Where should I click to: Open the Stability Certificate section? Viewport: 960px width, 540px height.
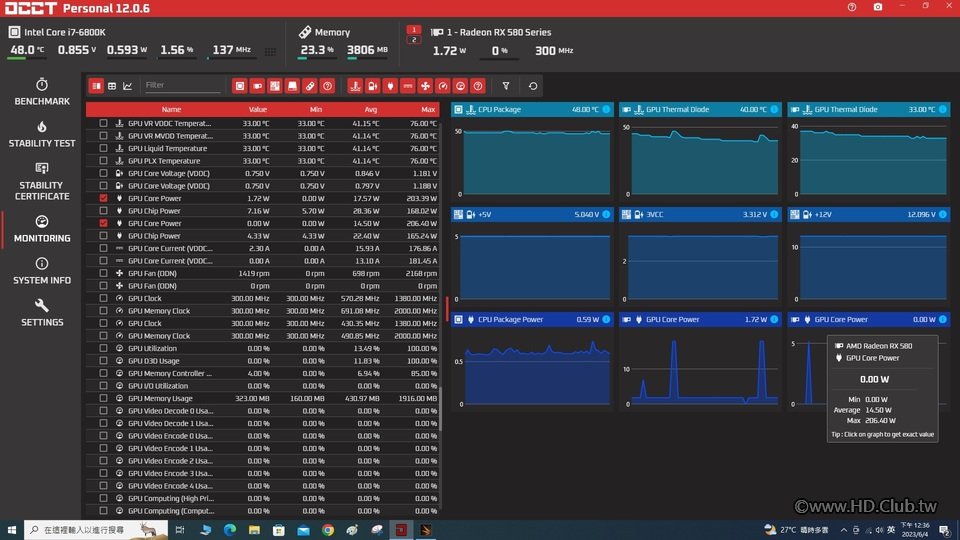coord(42,181)
